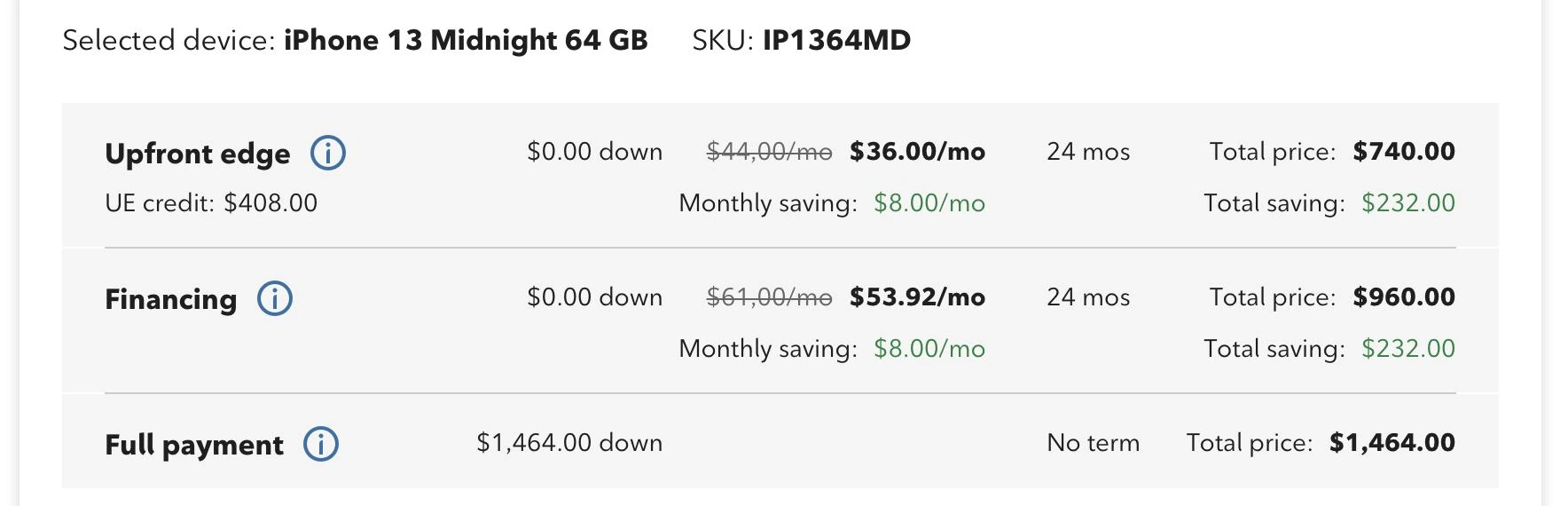Select the Full payment plan label

tap(194, 445)
